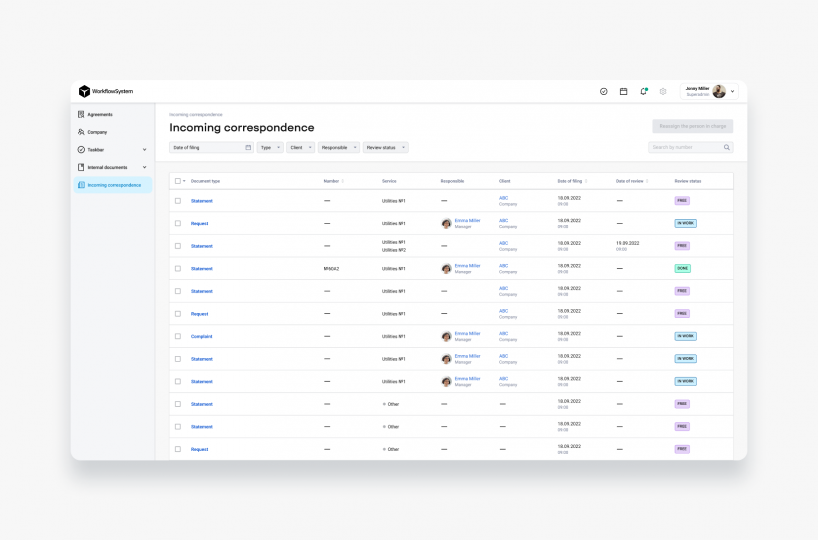Click the search magnifier icon

click(727, 147)
